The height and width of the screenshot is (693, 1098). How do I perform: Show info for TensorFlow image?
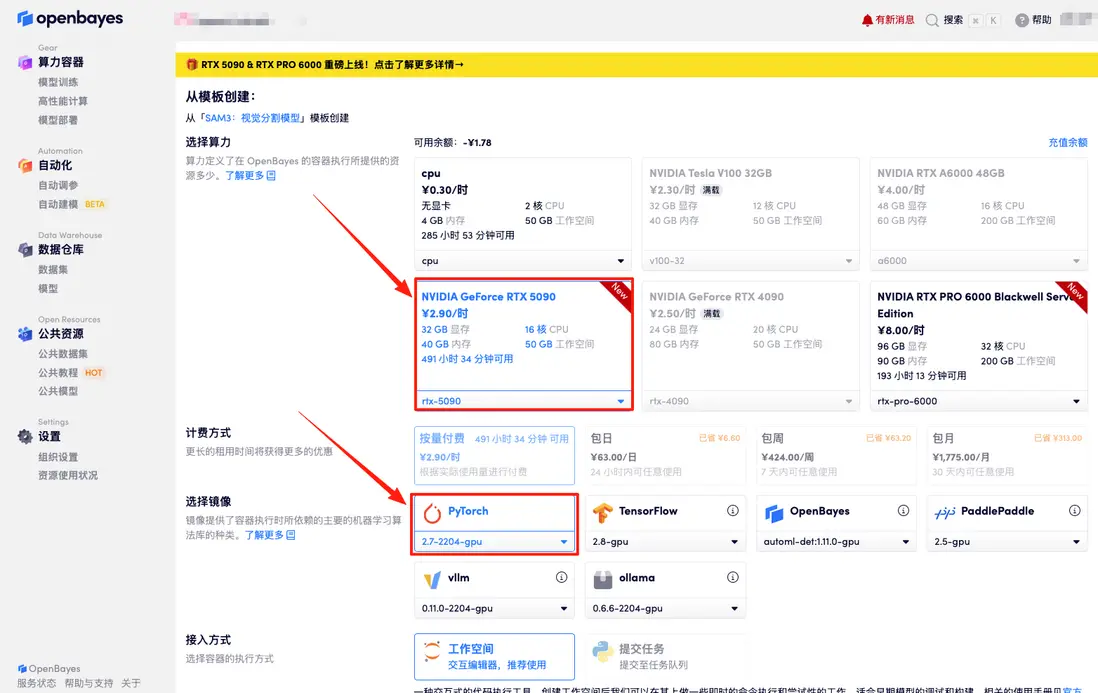(732, 510)
